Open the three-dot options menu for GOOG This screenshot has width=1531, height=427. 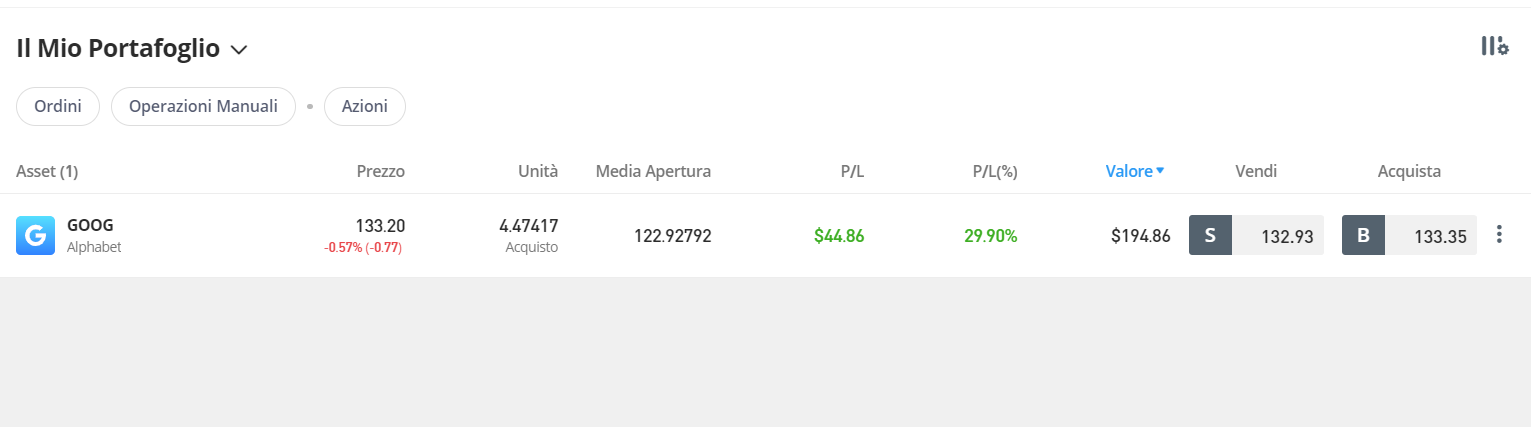click(1498, 235)
